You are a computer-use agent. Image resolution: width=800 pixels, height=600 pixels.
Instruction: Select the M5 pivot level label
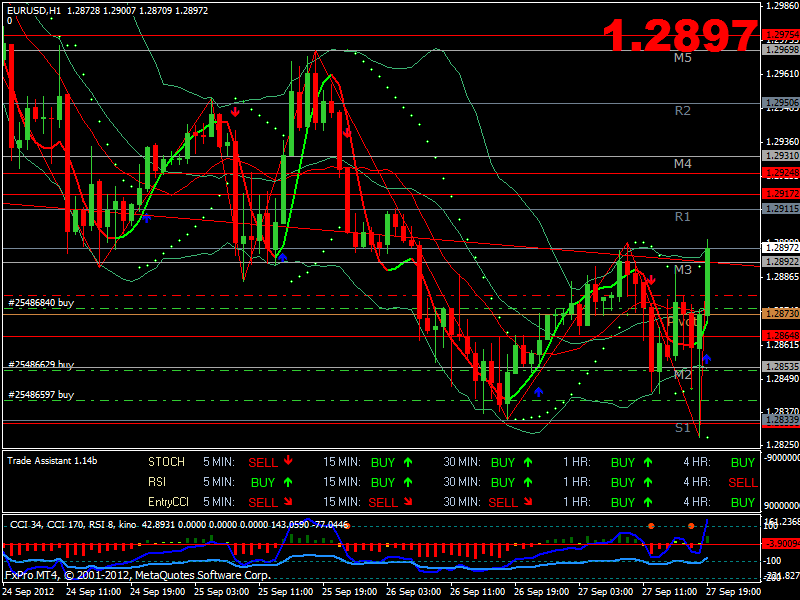pyautogui.click(x=683, y=58)
